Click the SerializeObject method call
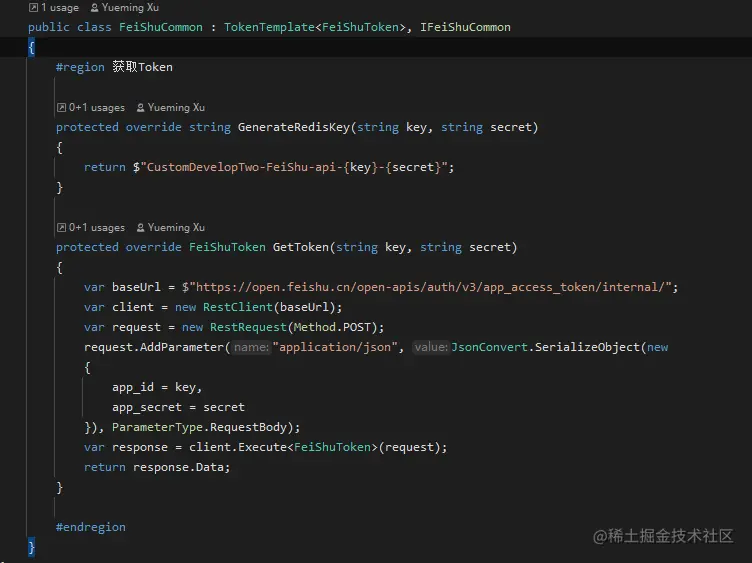The image size is (752, 563). pos(587,347)
